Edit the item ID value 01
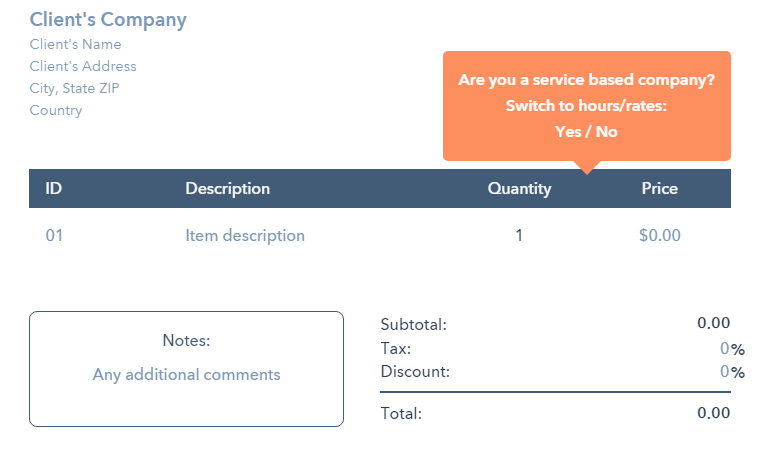 coord(54,236)
